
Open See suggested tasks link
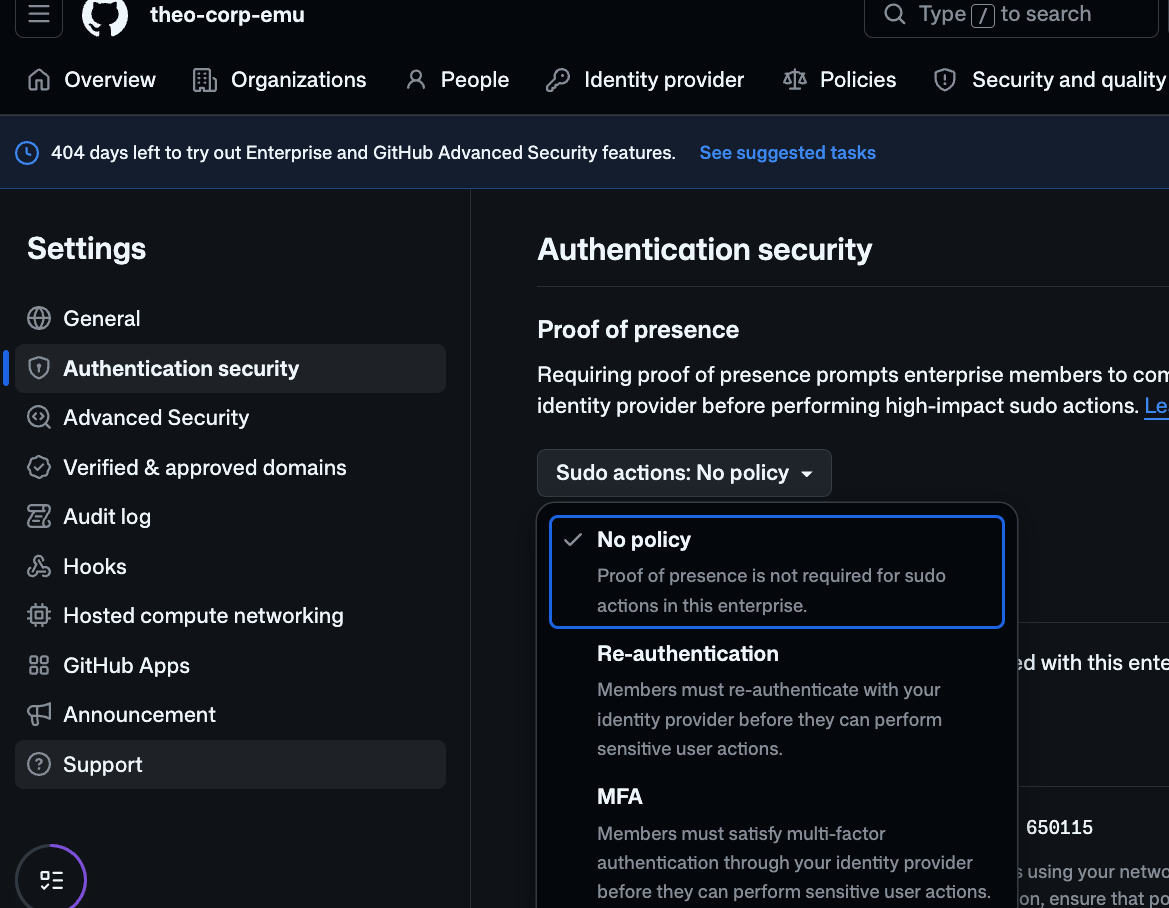tap(787, 153)
